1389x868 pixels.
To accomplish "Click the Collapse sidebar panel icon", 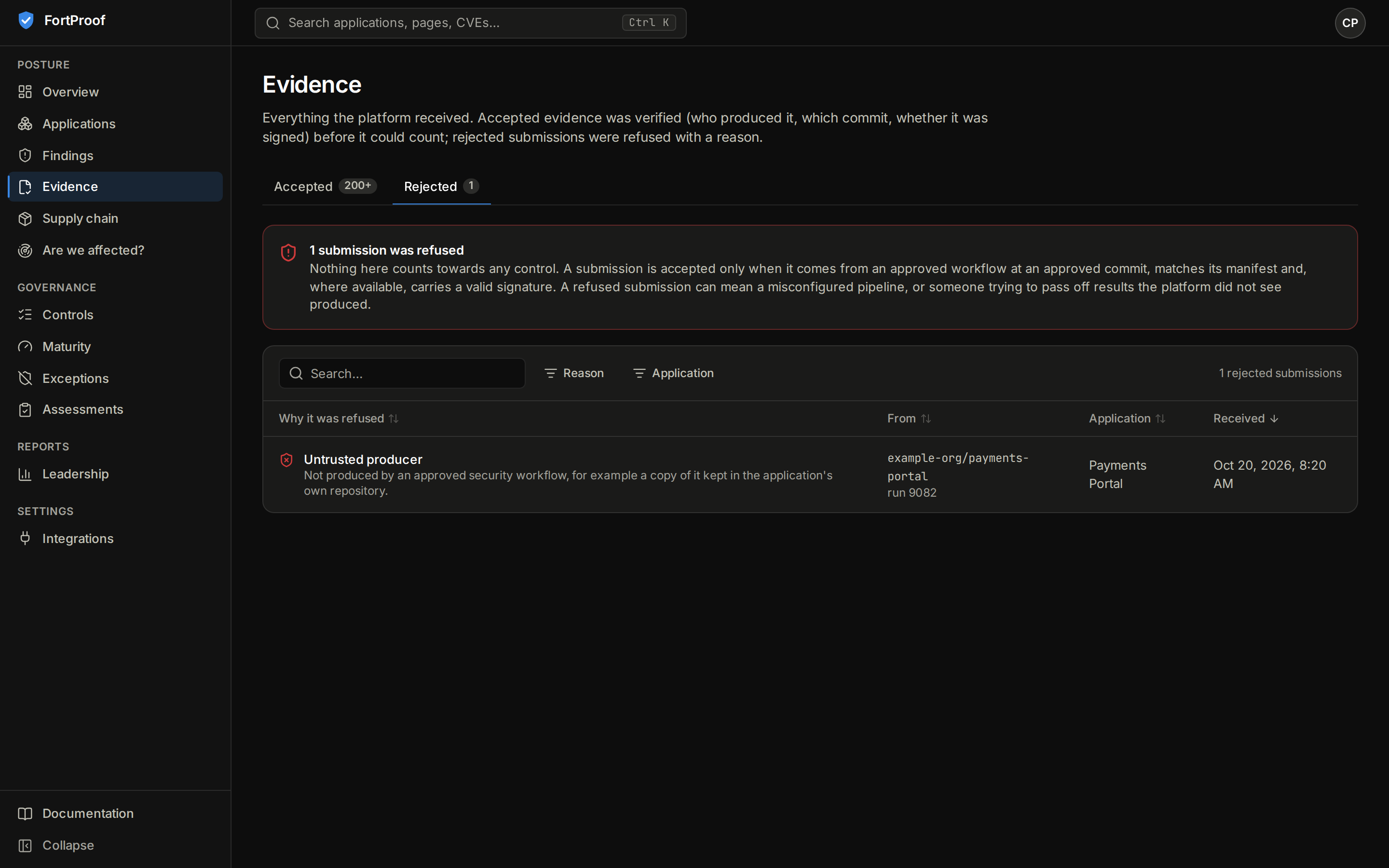I will [x=25, y=846].
